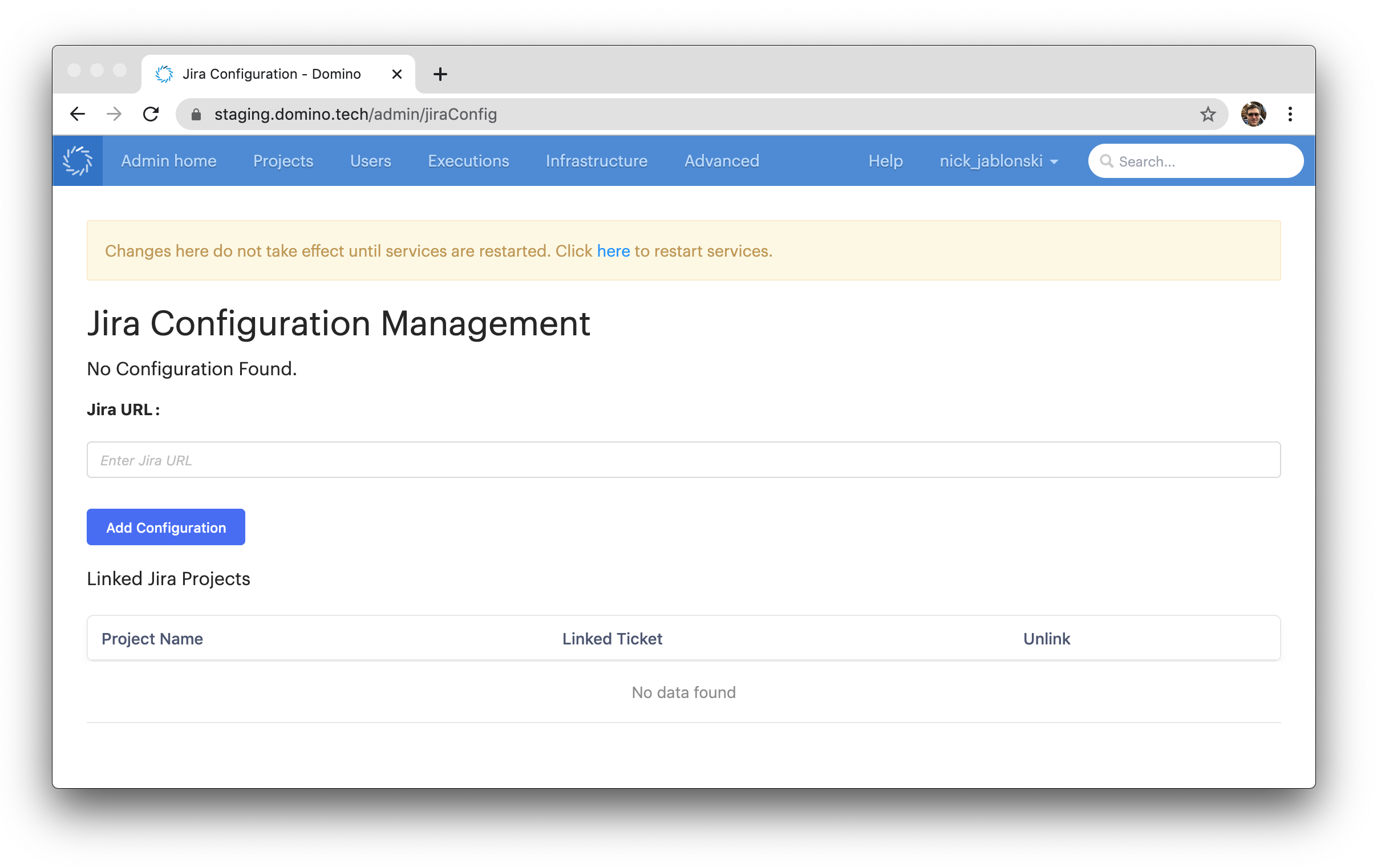
Task: Go back with the browser back arrow
Action: pos(78,115)
